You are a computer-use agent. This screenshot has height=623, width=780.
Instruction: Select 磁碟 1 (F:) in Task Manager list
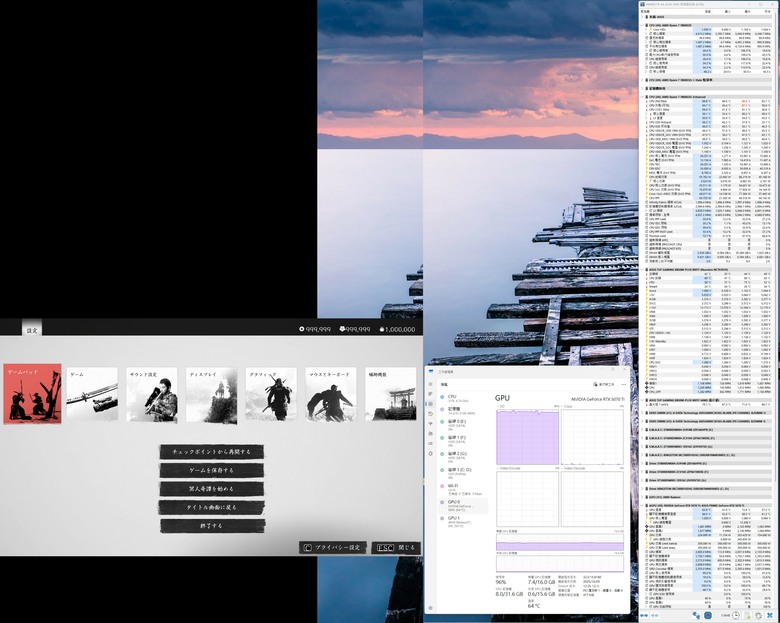click(x=464, y=441)
